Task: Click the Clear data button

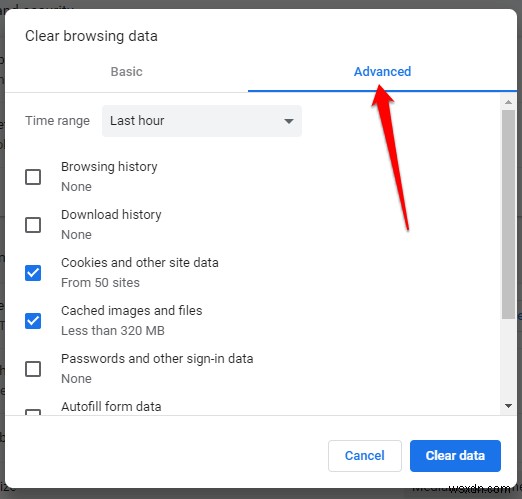Action: point(455,456)
